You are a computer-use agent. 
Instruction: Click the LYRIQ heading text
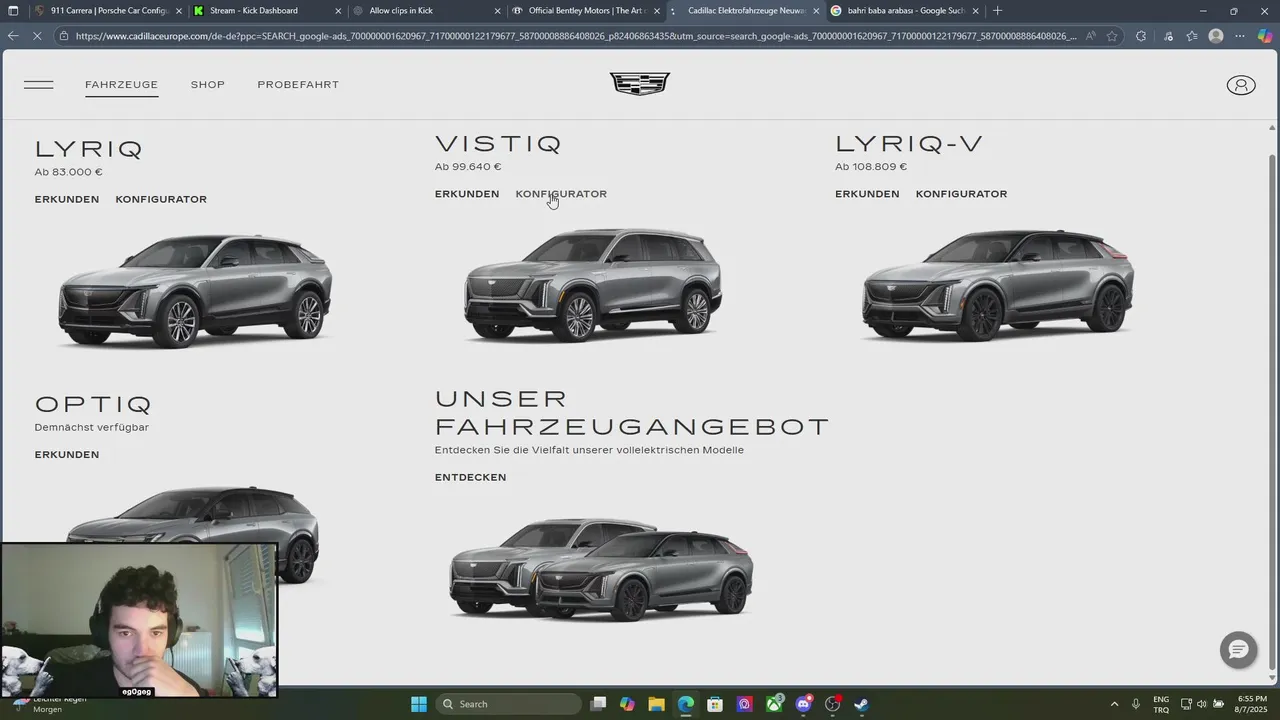pyautogui.click(x=89, y=149)
